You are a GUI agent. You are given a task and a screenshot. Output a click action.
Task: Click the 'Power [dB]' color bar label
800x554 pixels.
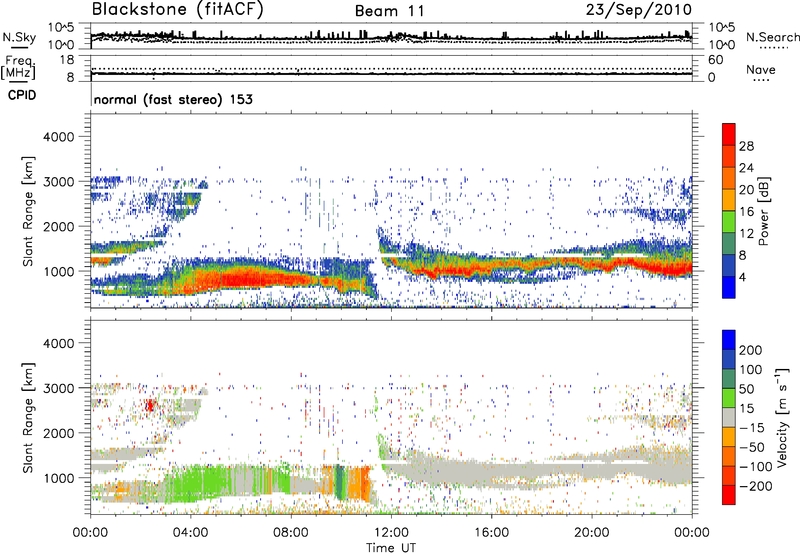tap(763, 211)
